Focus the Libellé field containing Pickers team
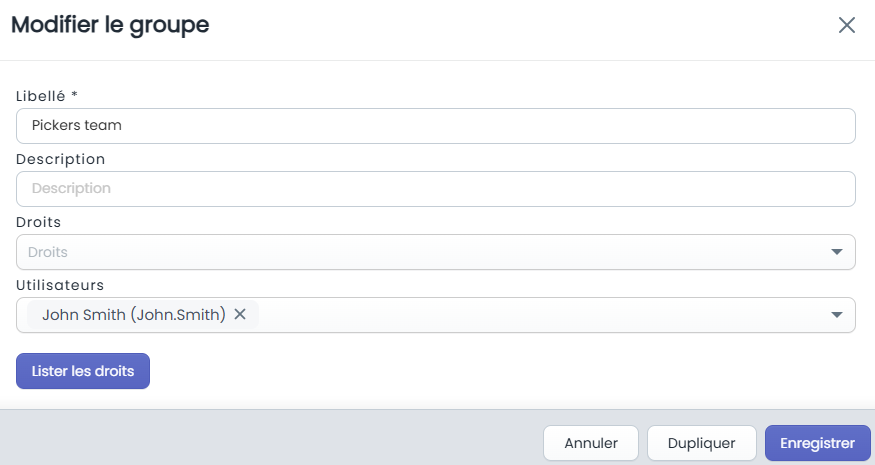 point(435,126)
